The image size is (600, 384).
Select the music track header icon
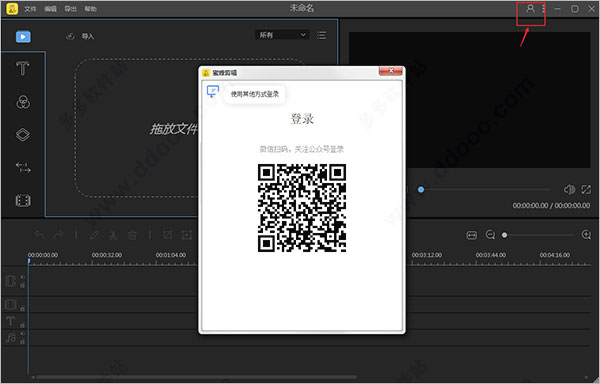click(11, 338)
